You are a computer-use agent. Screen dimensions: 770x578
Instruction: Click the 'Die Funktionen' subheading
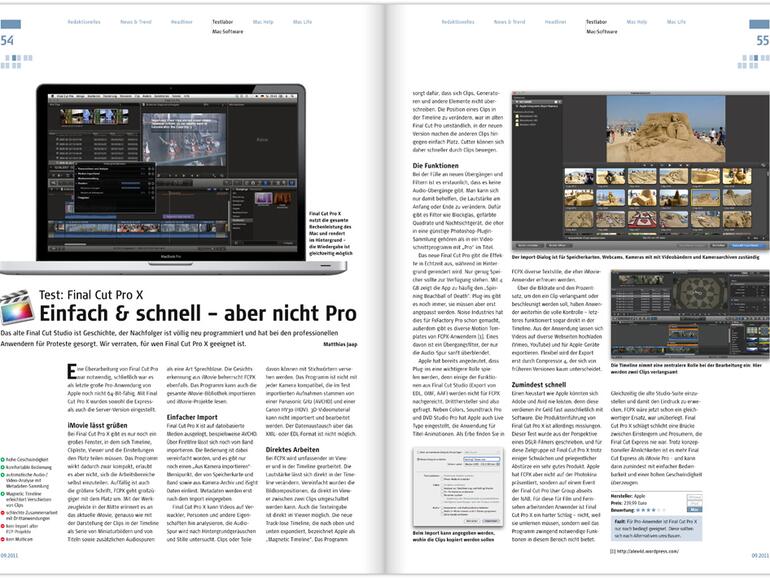click(x=436, y=165)
